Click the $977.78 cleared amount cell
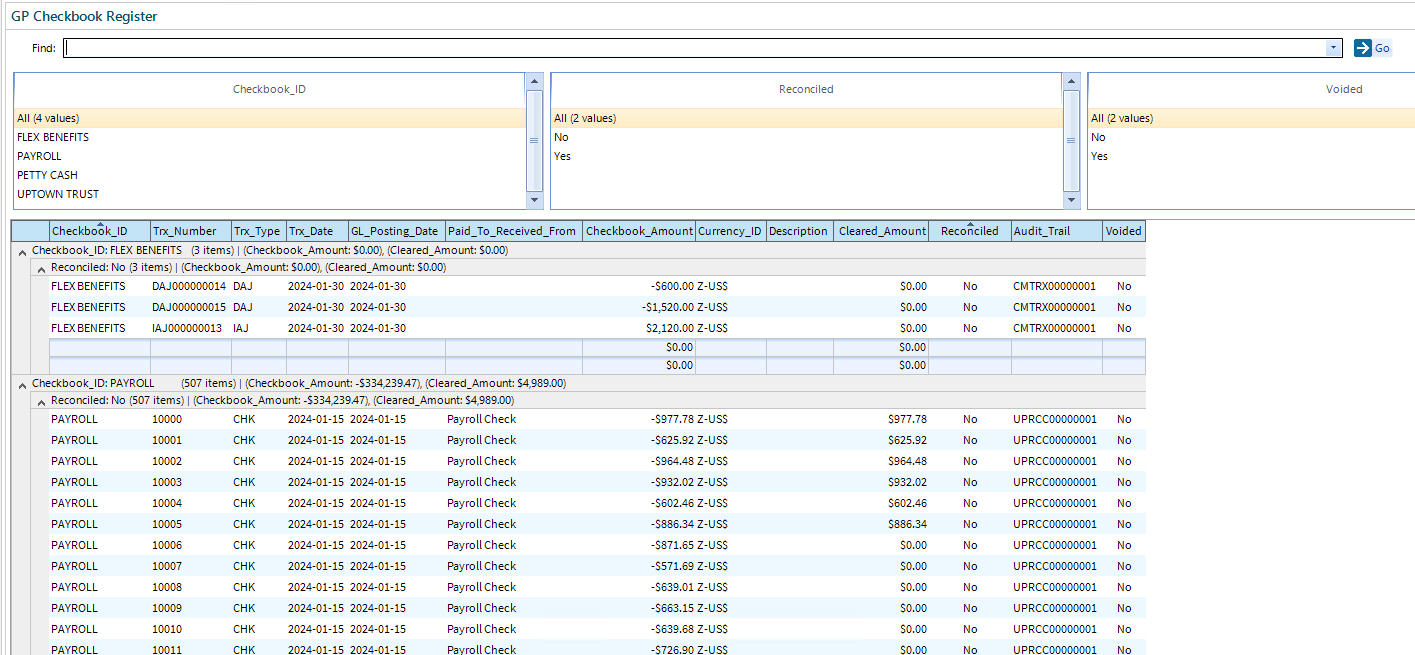 coord(907,419)
